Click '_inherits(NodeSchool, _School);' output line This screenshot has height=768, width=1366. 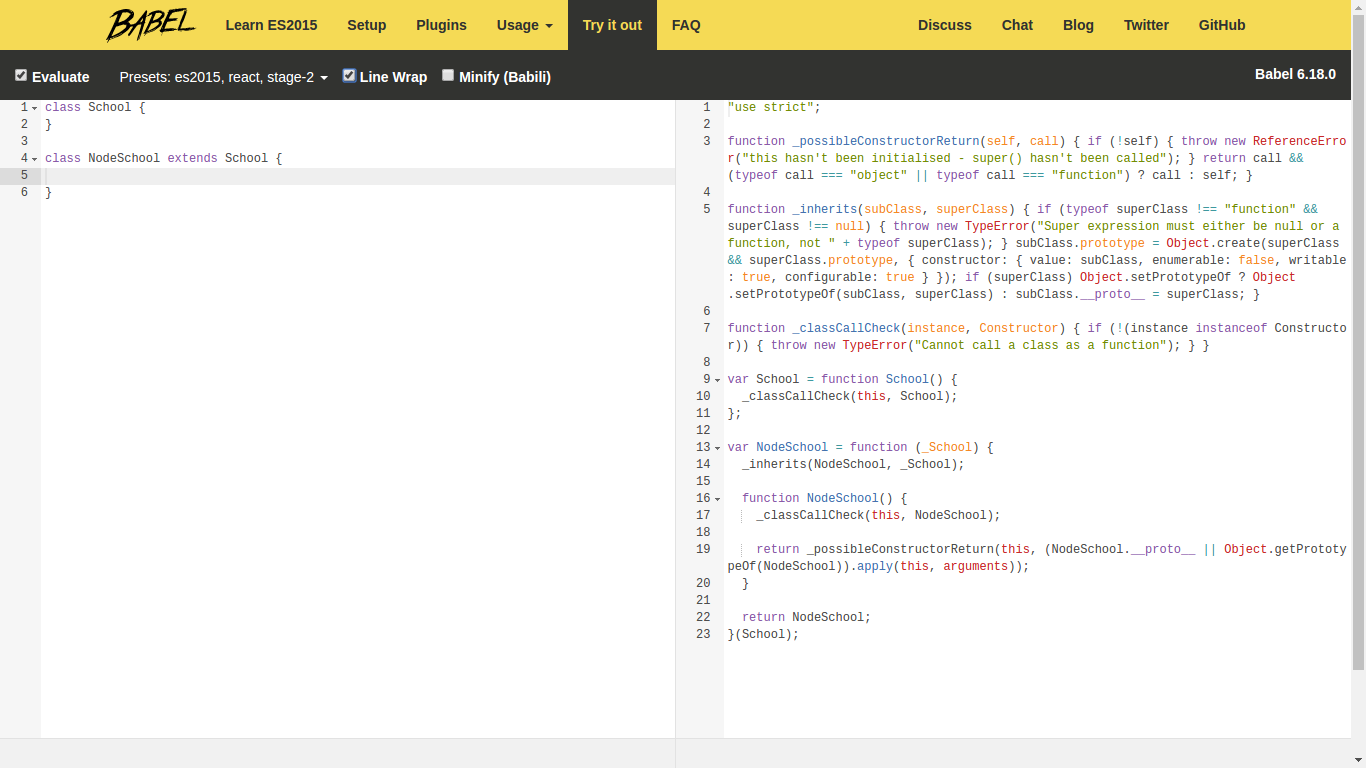853,464
